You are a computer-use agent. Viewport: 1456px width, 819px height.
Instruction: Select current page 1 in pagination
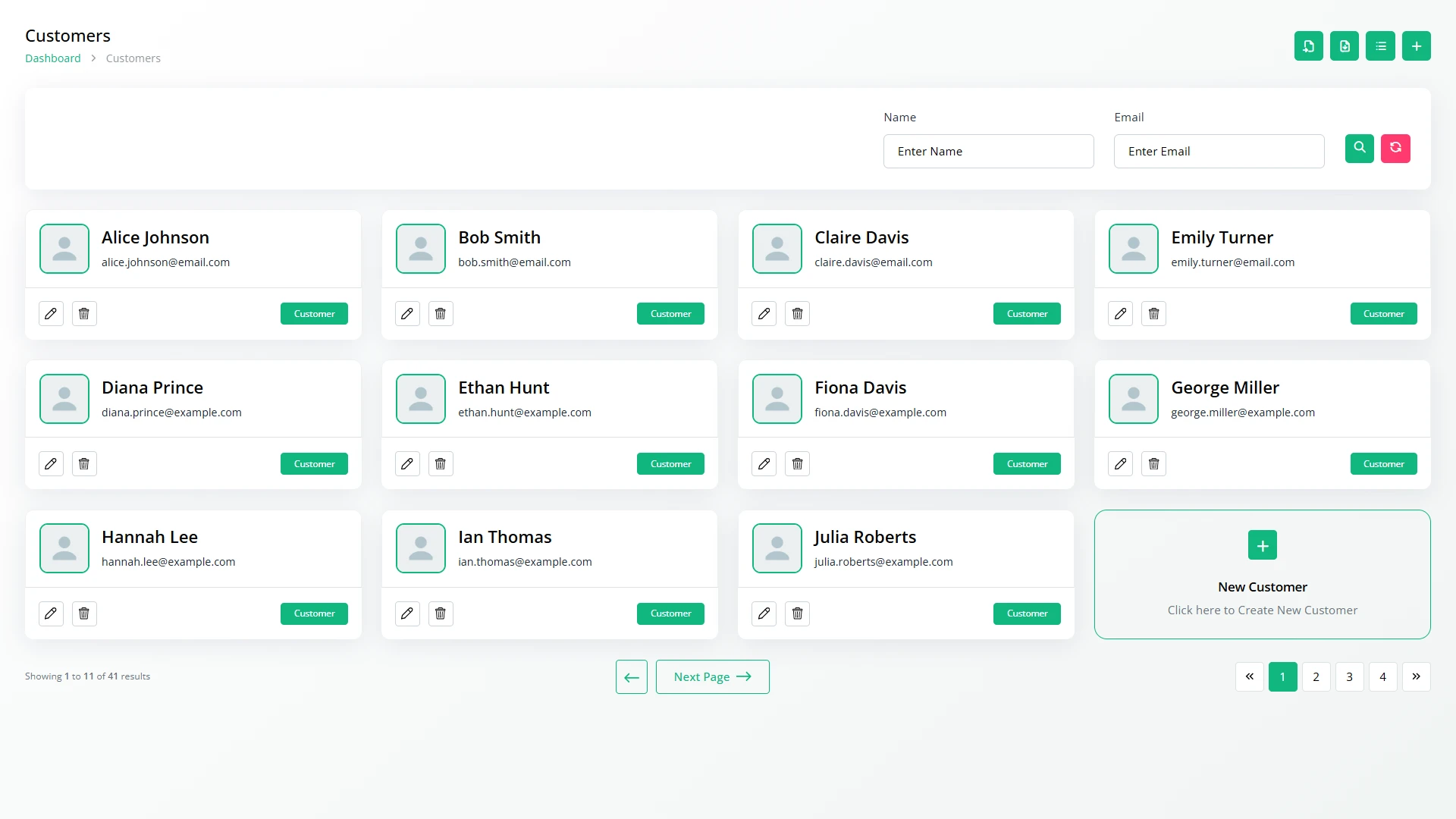pos(1282,676)
